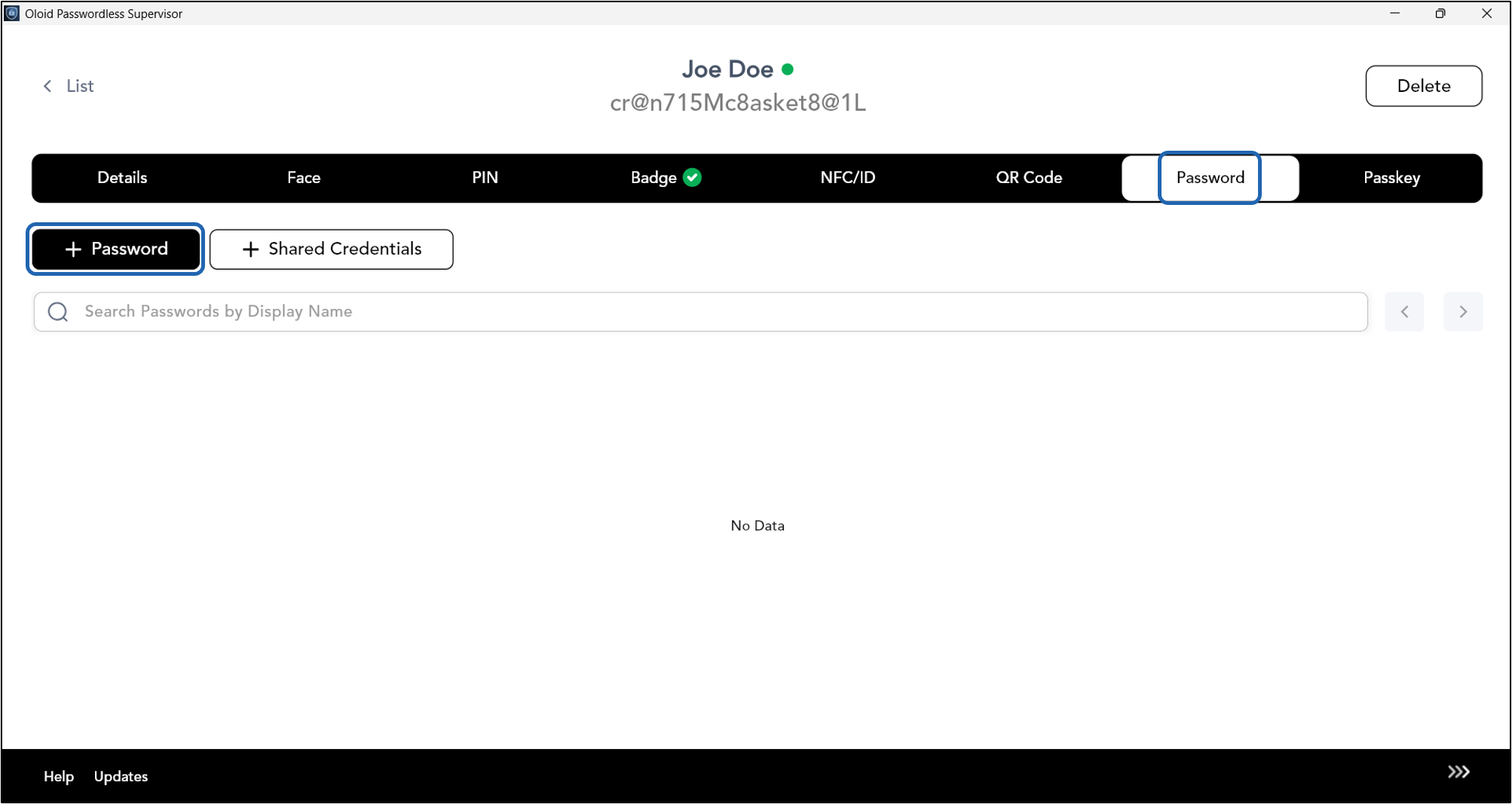
Task: Click the search magnifier icon
Action: pyautogui.click(x=58, y=311)
